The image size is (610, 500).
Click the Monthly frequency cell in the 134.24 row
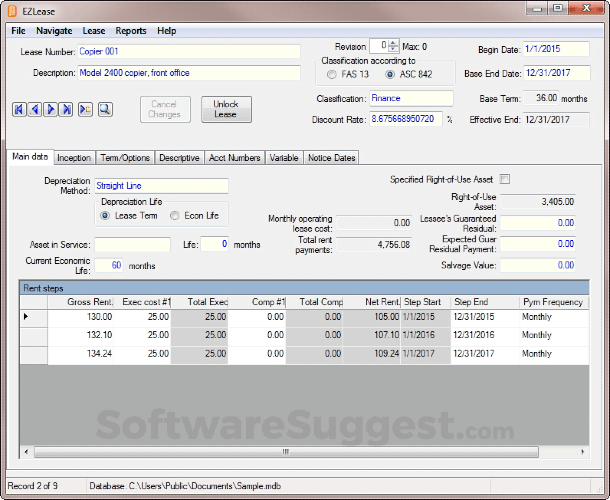click(554, 354)
